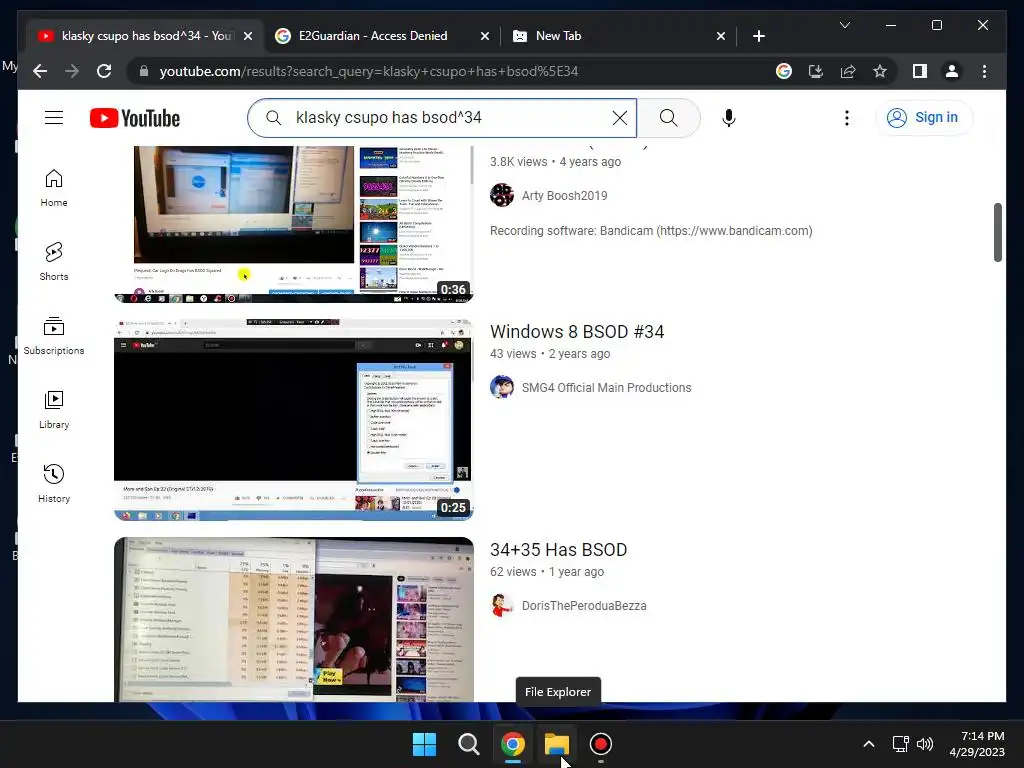
Task: Sign in to YouTube
Action: (923, 118)
